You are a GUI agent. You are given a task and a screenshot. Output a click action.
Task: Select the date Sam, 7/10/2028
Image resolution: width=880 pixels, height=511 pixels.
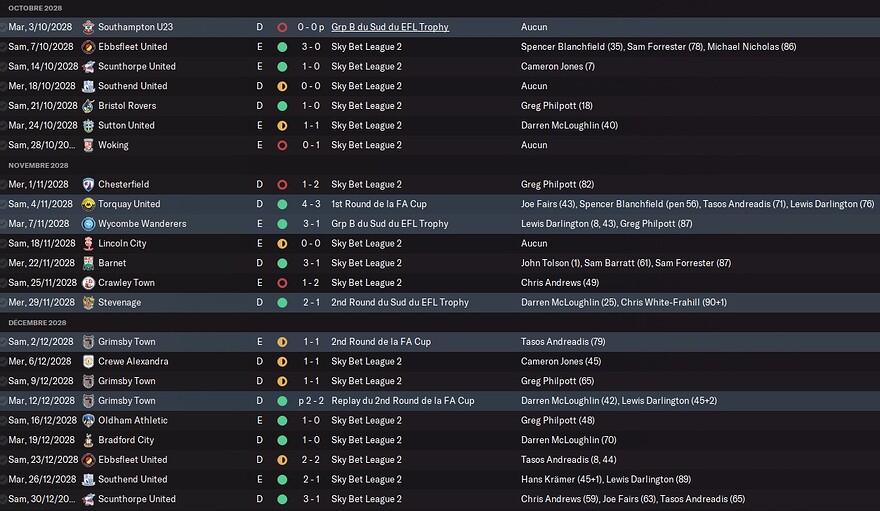(40, 47)
